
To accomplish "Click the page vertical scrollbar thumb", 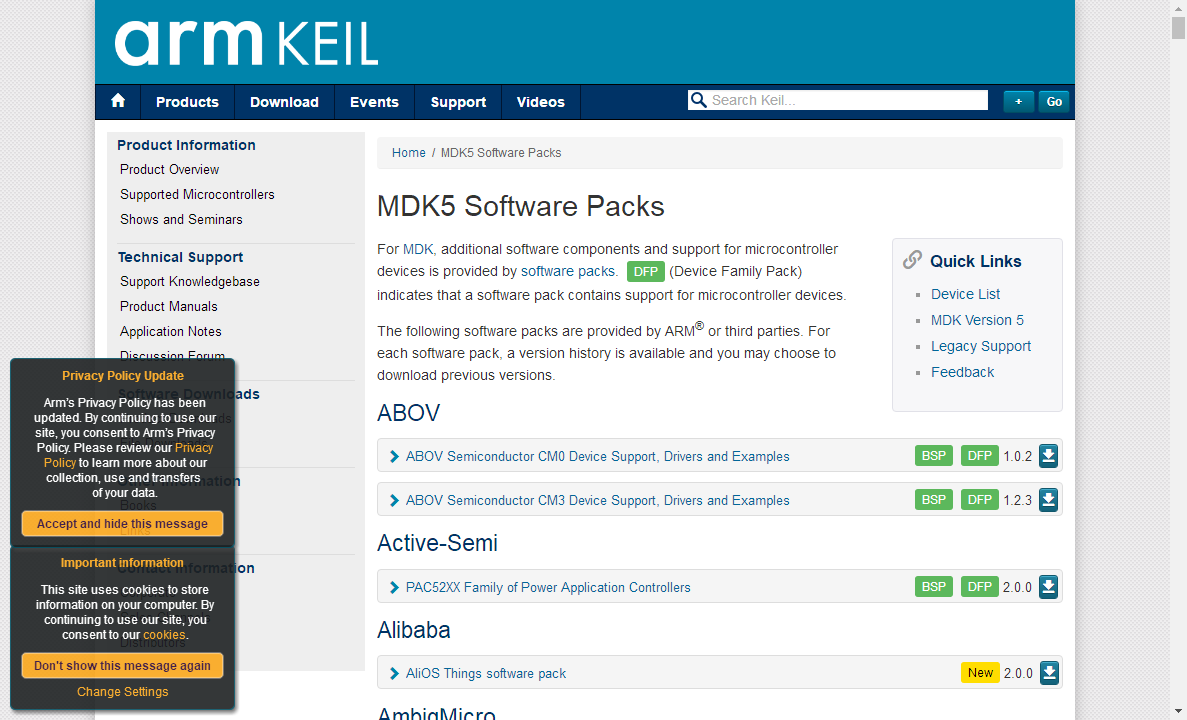I will click(x=1178, y=27).
